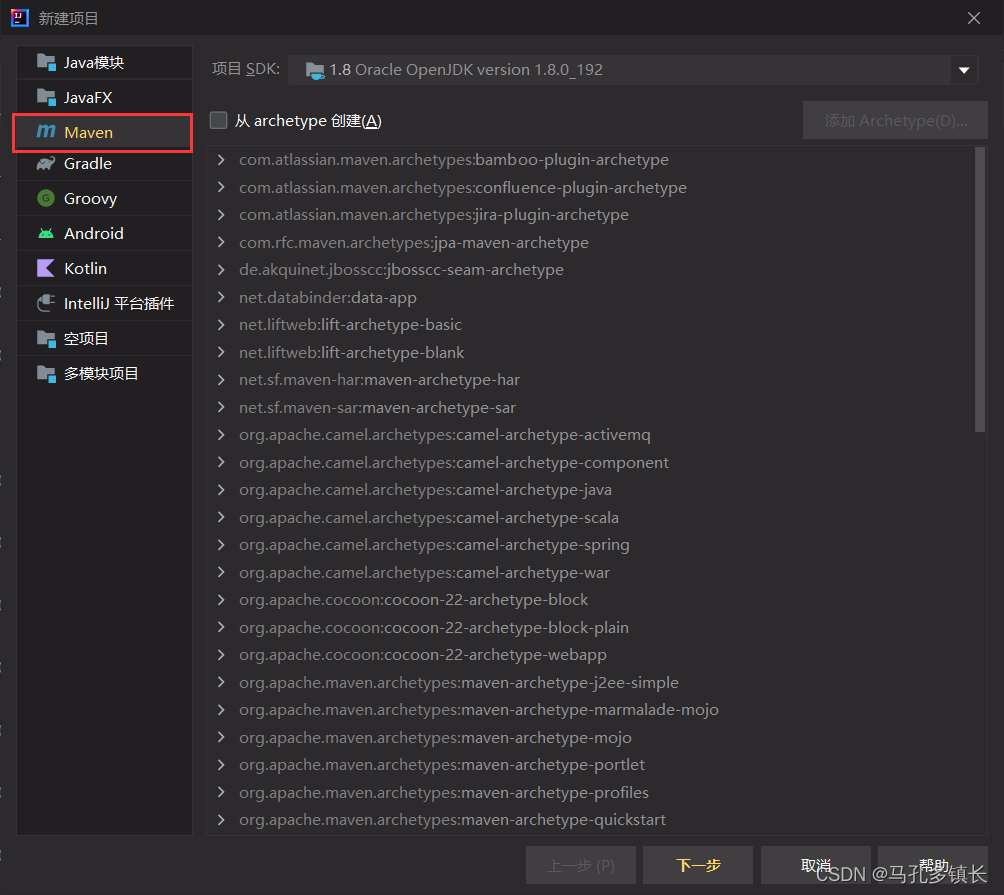This screenshot has height=895, width=1004.
Task: Select IntelliJ 平台插件 project type
Action: pos(104,303)
